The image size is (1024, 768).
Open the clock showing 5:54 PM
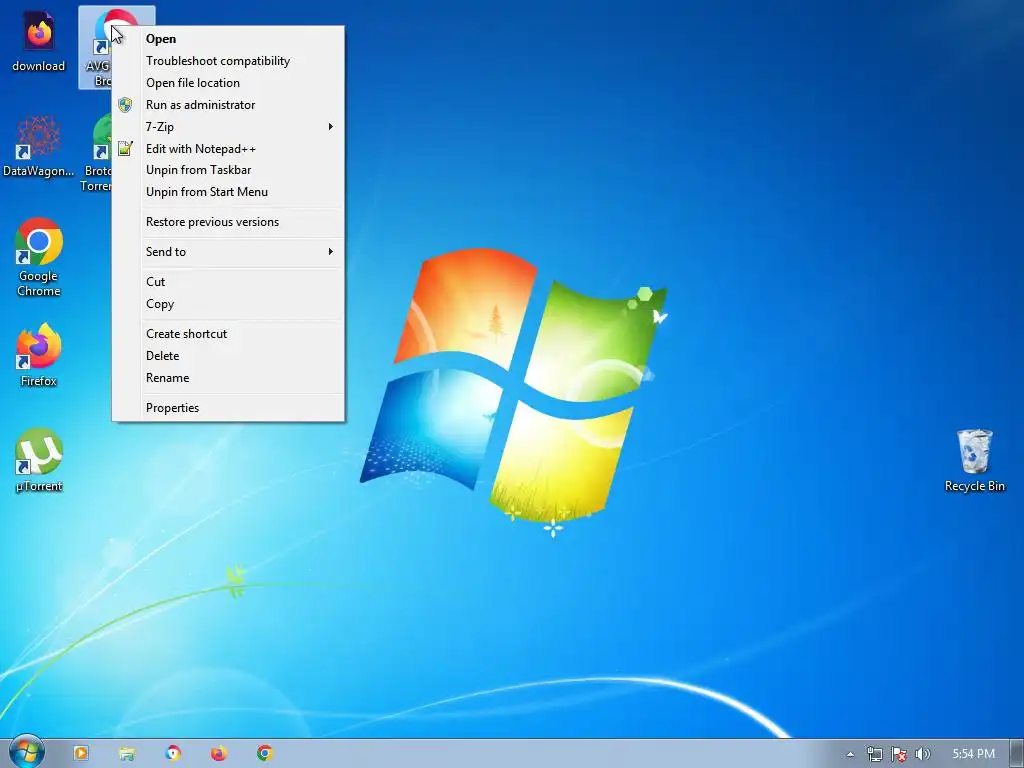click(x=973, y=754)
